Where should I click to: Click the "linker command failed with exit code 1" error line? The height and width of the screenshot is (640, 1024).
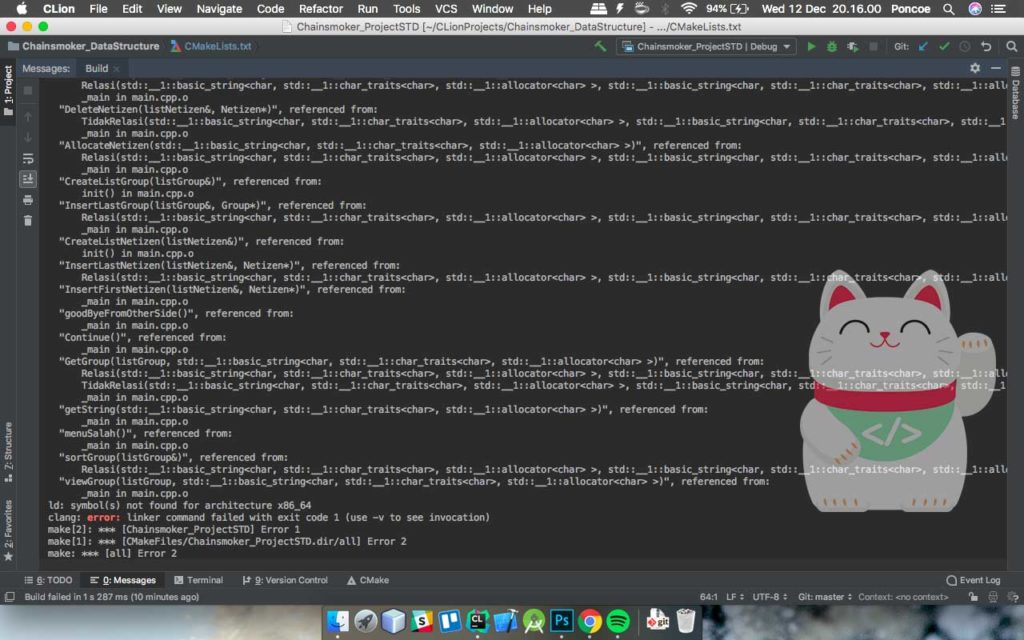tap(269, 517)
